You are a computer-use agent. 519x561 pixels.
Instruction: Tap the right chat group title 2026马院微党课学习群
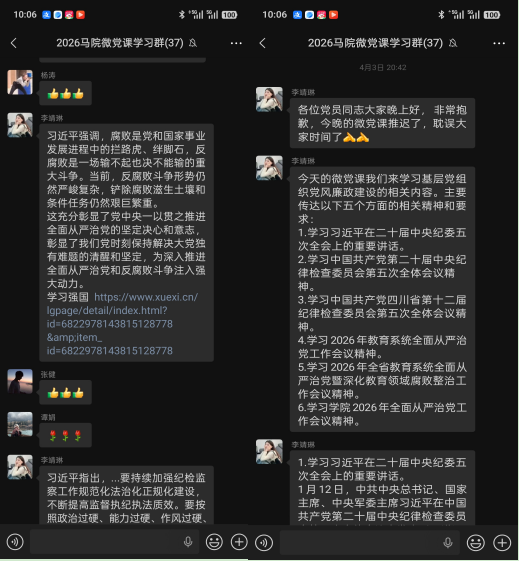[375, 43]
